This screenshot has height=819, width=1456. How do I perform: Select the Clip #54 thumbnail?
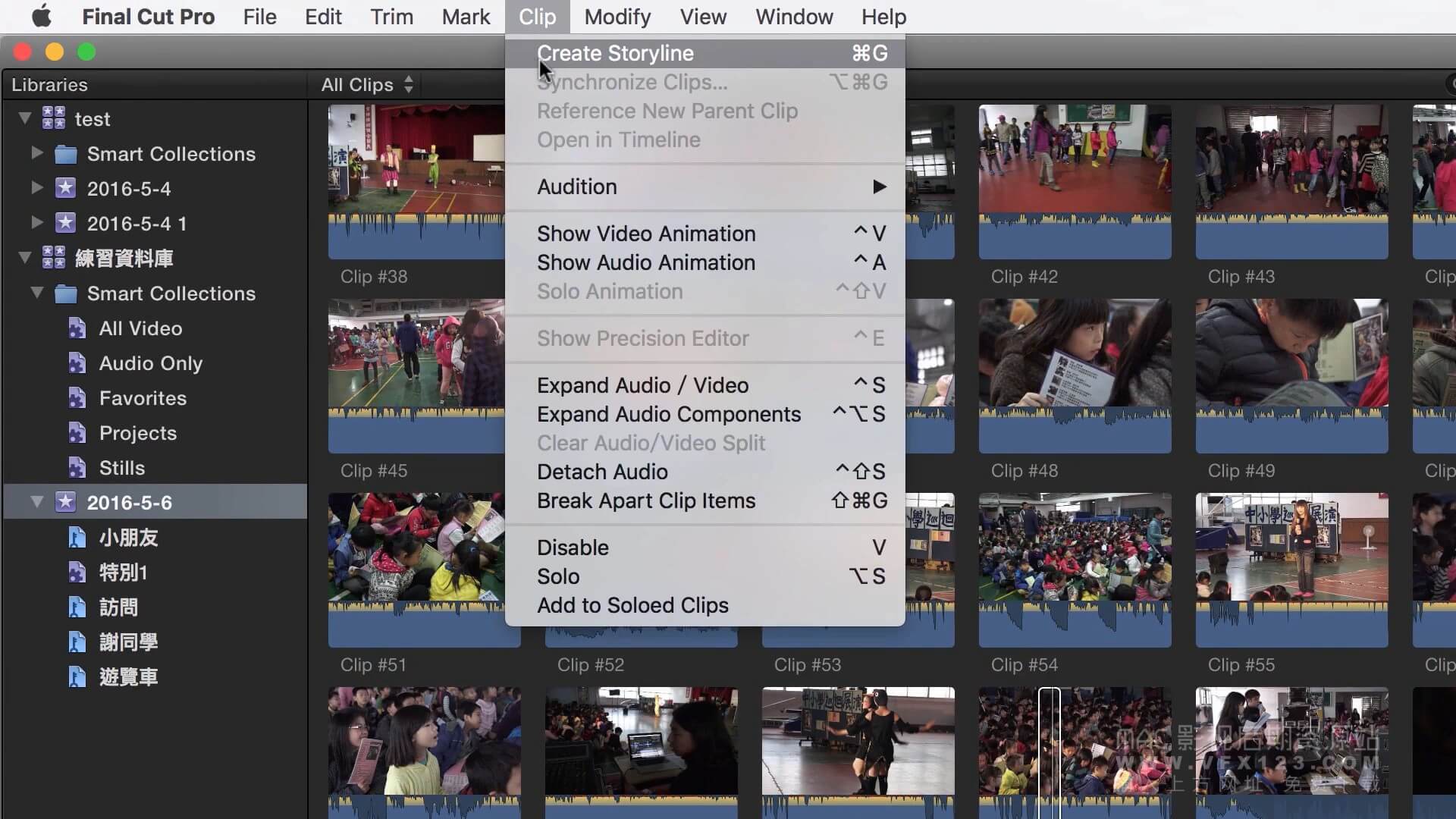(1075, 570)
